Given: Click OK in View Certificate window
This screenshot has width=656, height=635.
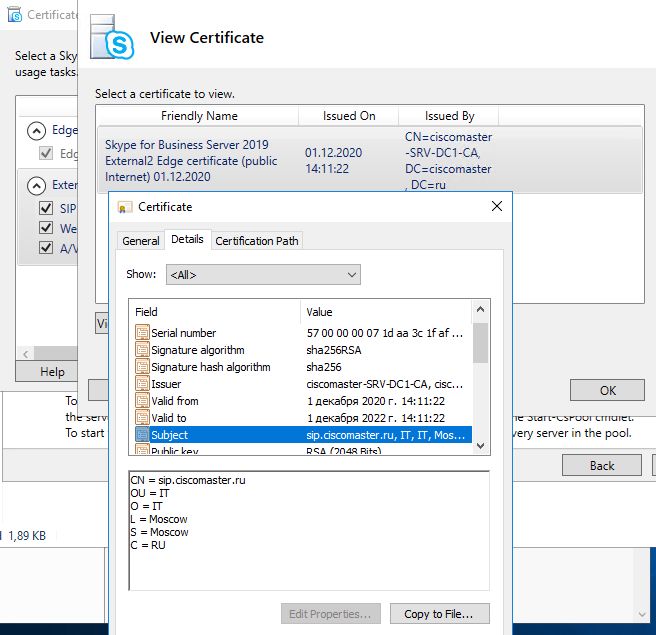Looking at the screenshot, I should pos(607,390).
